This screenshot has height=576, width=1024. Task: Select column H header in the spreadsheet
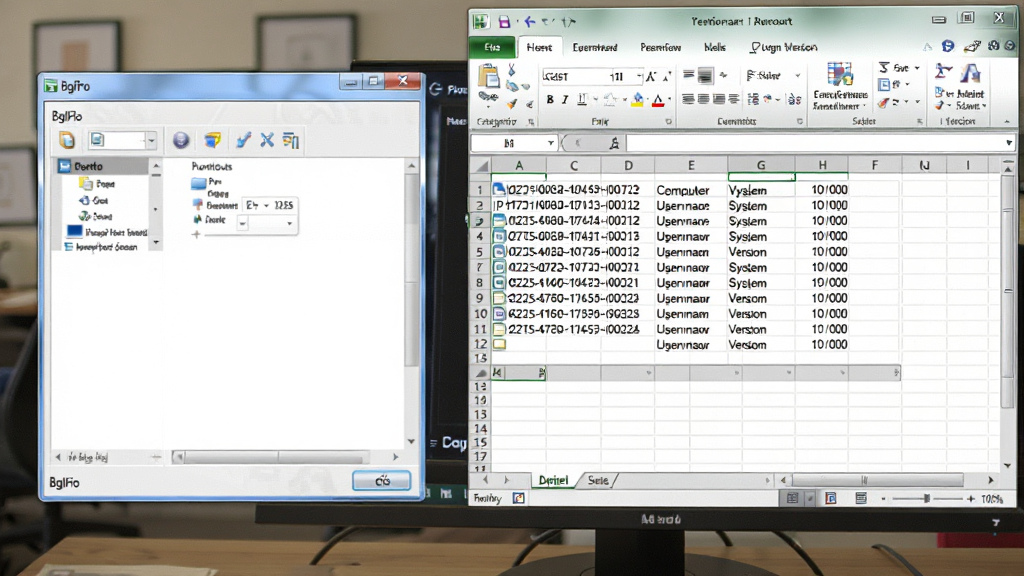point(822,165)
